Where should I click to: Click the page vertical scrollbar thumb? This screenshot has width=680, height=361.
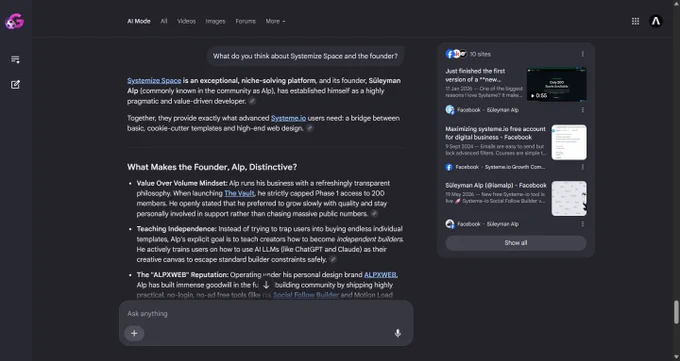[676, 312]
